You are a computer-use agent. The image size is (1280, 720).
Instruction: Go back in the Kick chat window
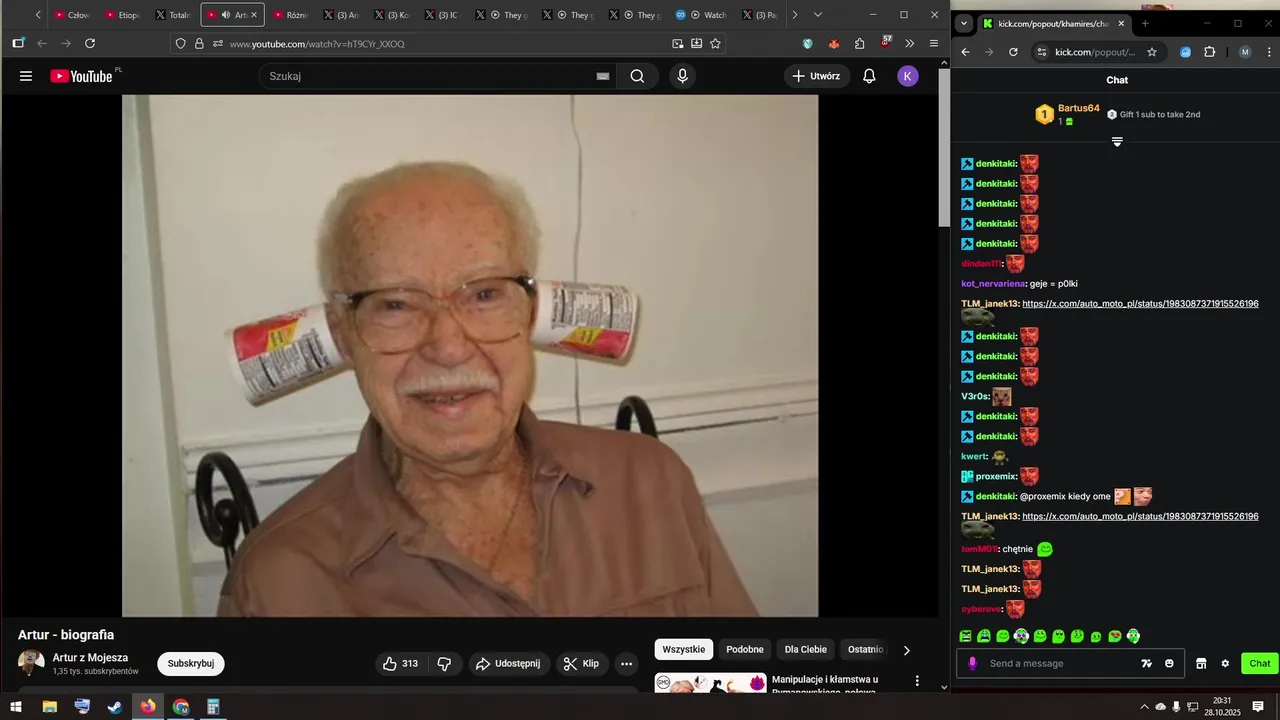(965, 52)
